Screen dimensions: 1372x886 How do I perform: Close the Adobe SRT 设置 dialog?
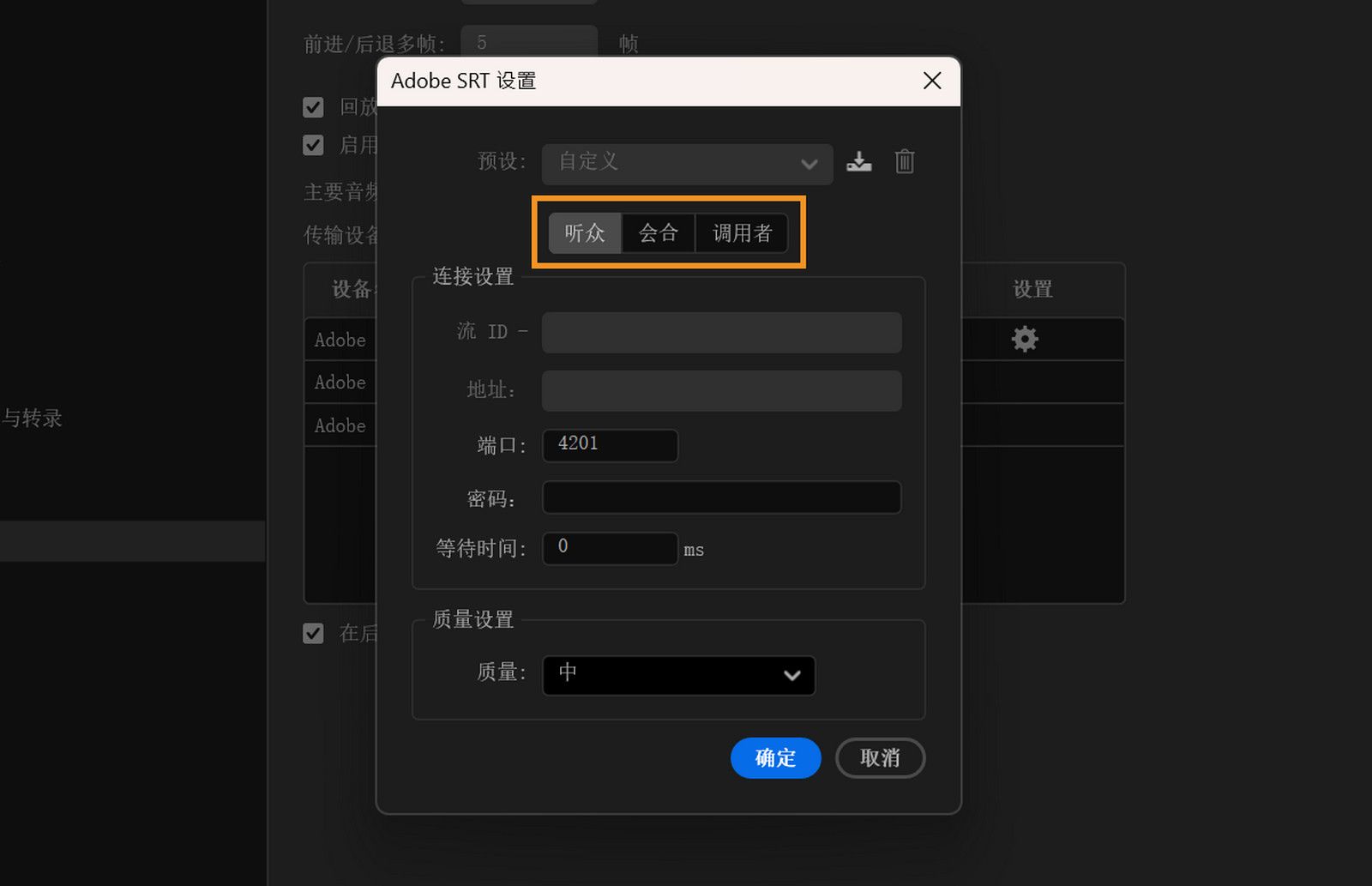pos(932,81)
